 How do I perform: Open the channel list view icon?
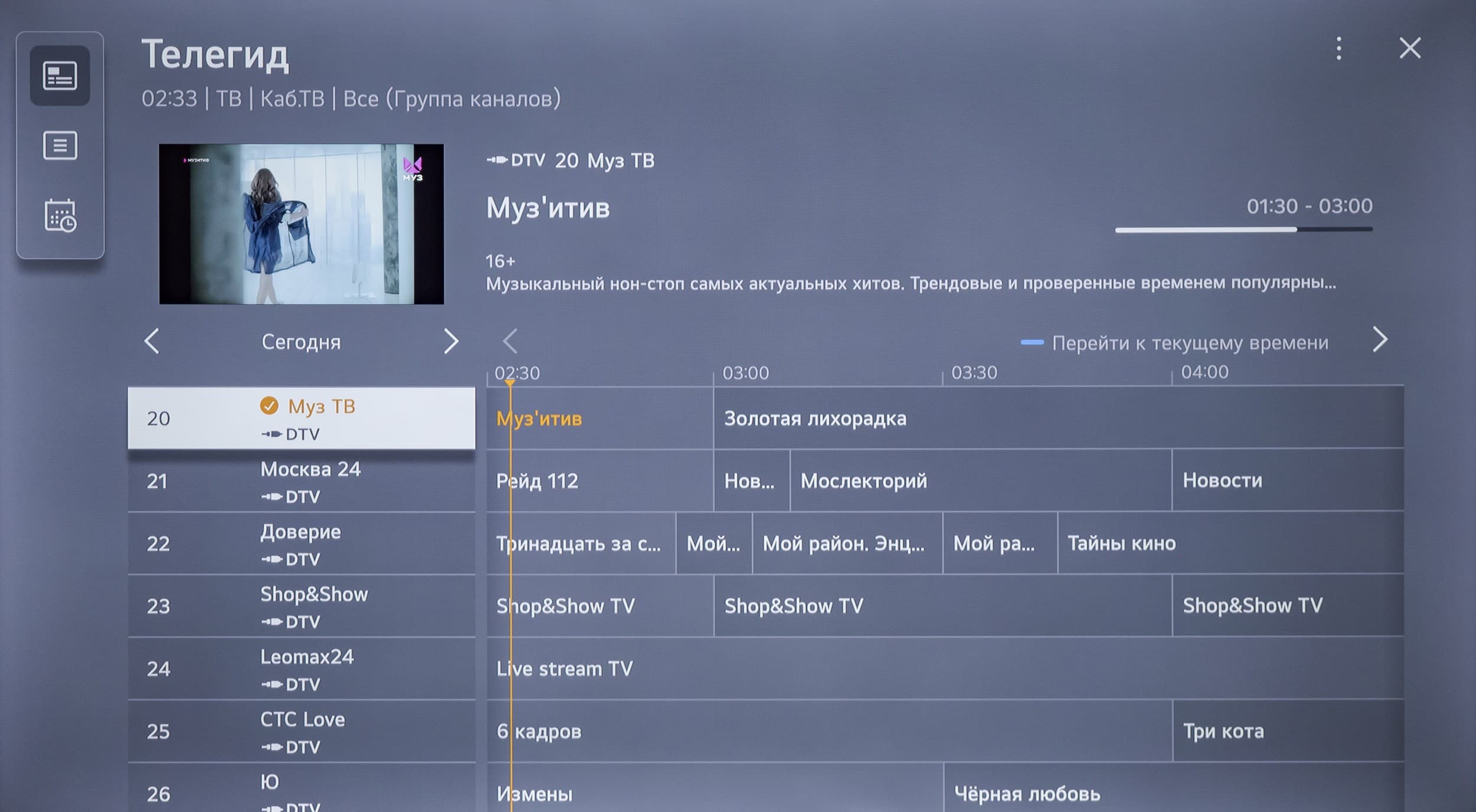60,145
